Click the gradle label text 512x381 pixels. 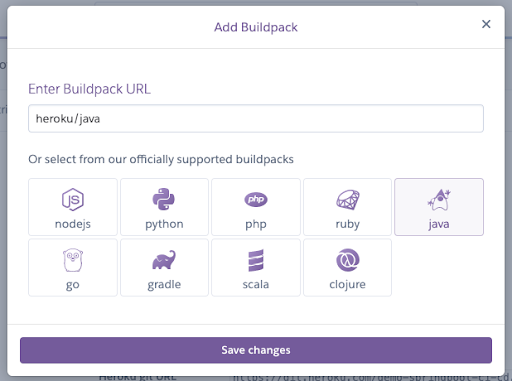point(164,285)
